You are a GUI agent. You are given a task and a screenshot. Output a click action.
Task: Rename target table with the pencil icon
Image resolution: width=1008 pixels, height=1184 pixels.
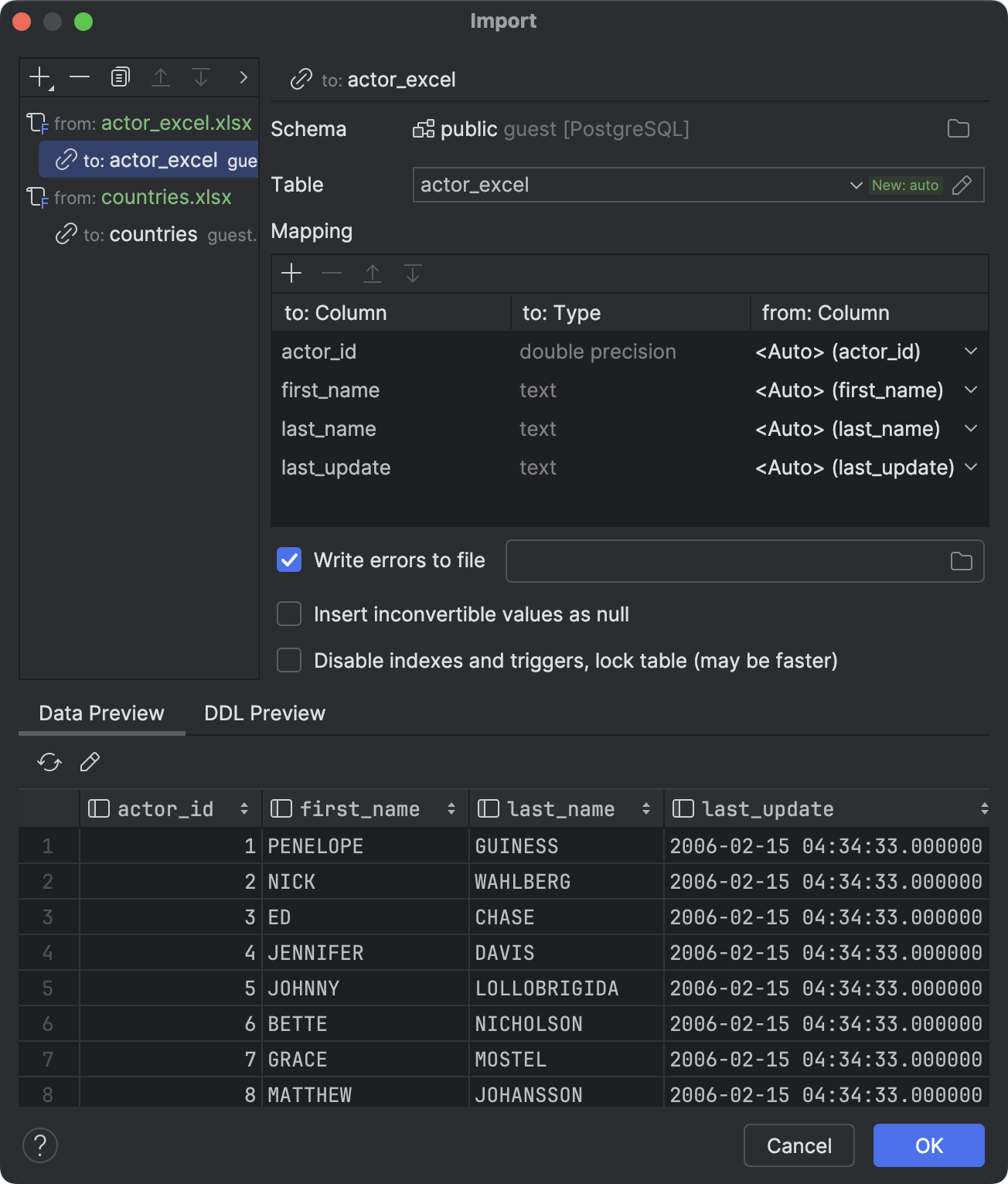[x=962, y=185]
